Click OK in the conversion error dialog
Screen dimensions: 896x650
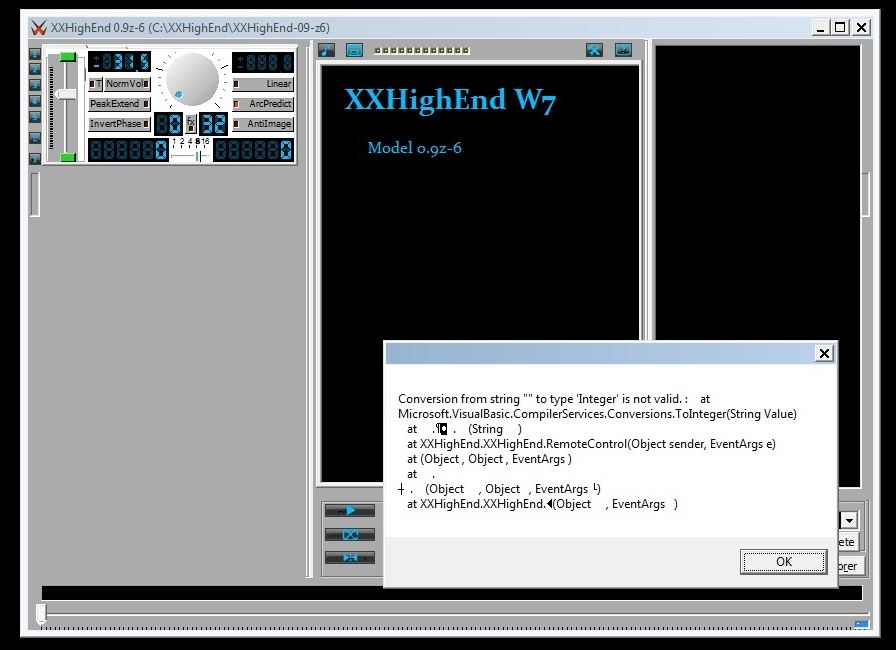[x=783, y=561]
